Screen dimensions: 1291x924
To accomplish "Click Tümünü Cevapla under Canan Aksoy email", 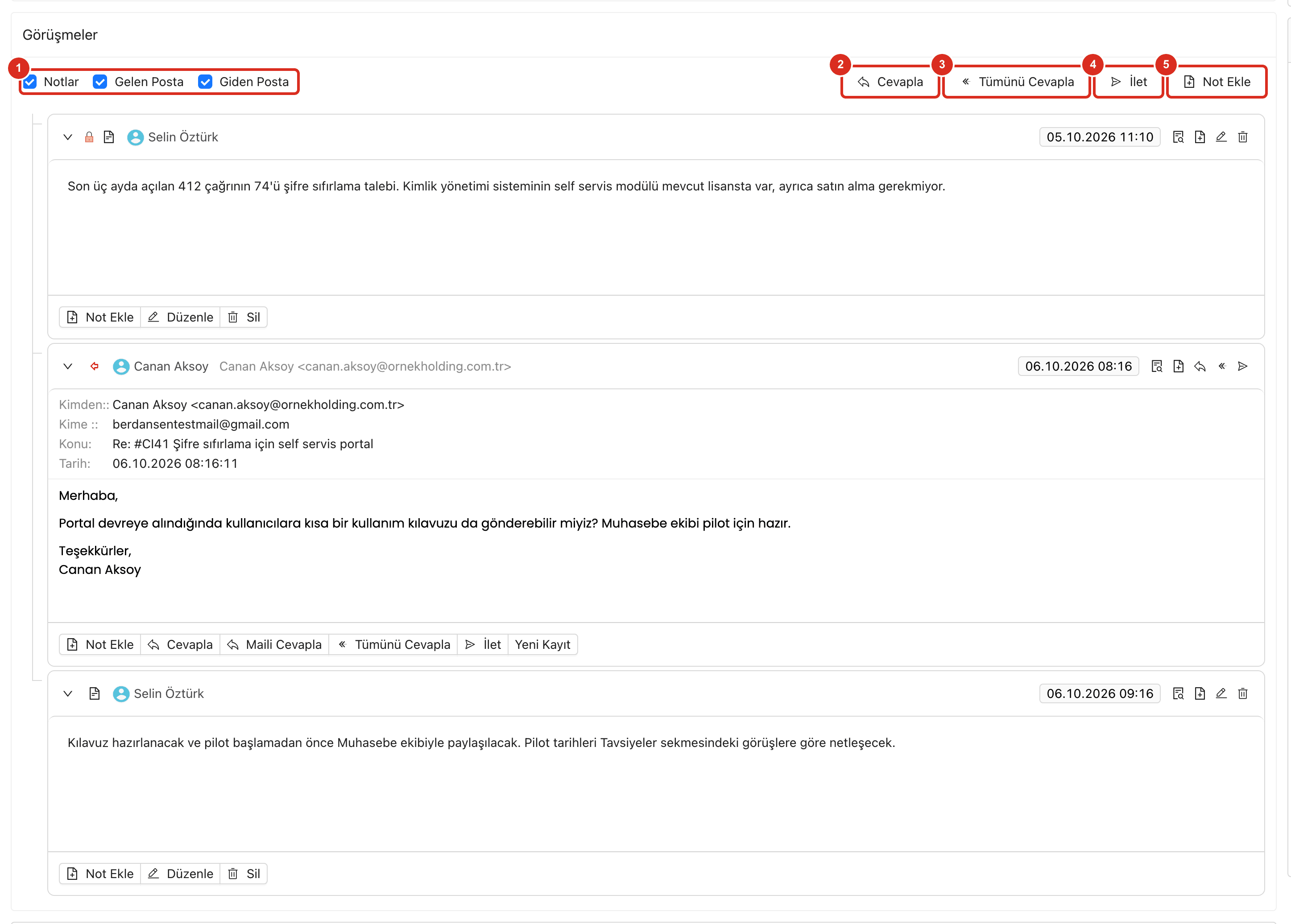I will tap(393, 645).
